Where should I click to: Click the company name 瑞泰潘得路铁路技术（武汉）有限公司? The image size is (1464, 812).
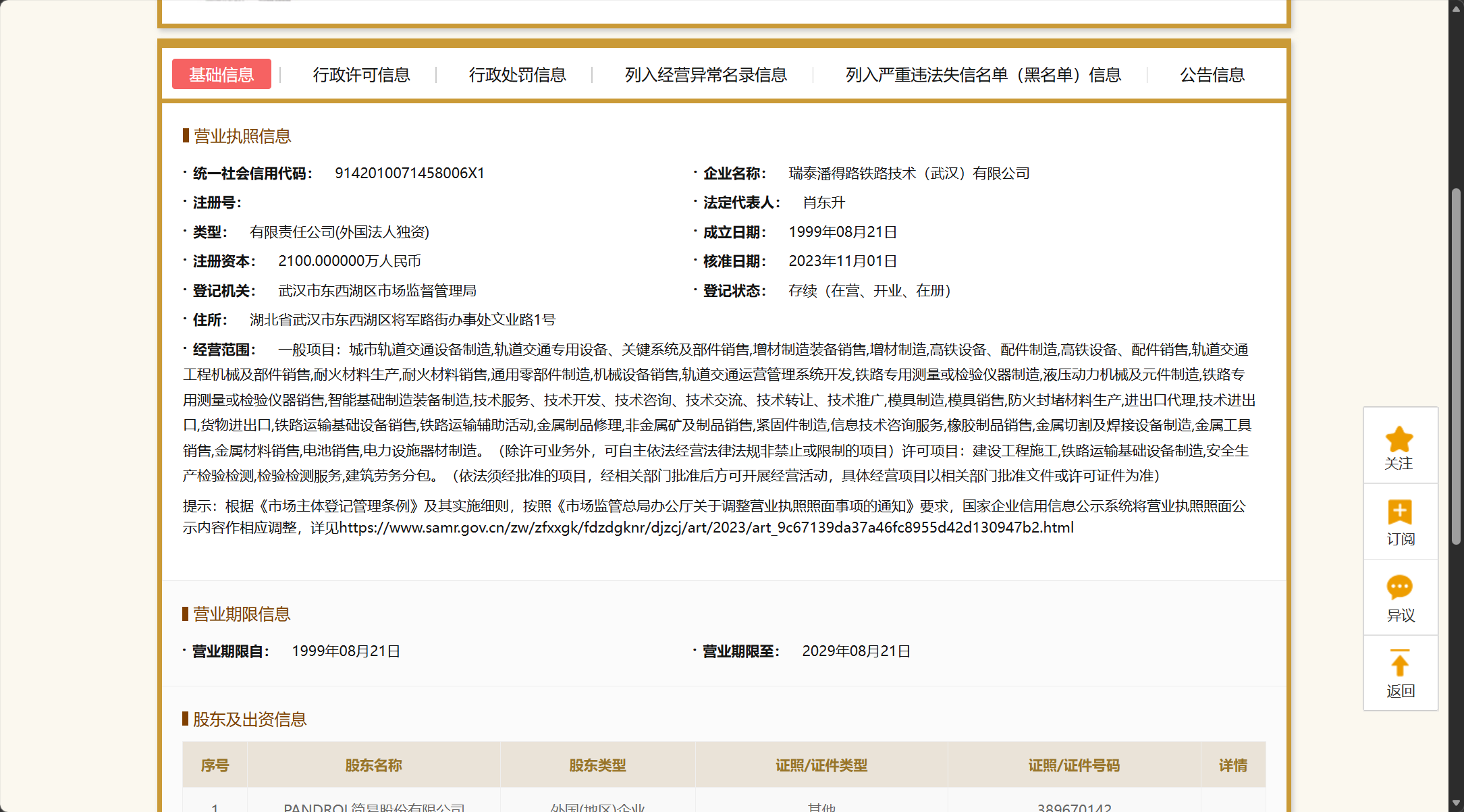(x=909, y=173)
